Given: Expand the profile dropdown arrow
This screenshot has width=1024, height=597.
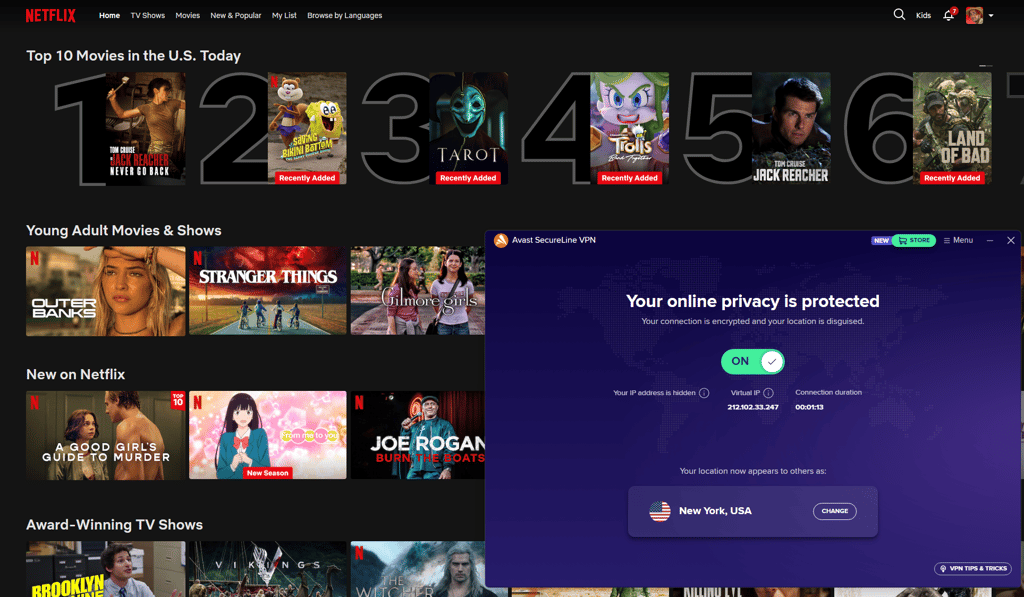Looking at the screenshot, I should [991, 16].
